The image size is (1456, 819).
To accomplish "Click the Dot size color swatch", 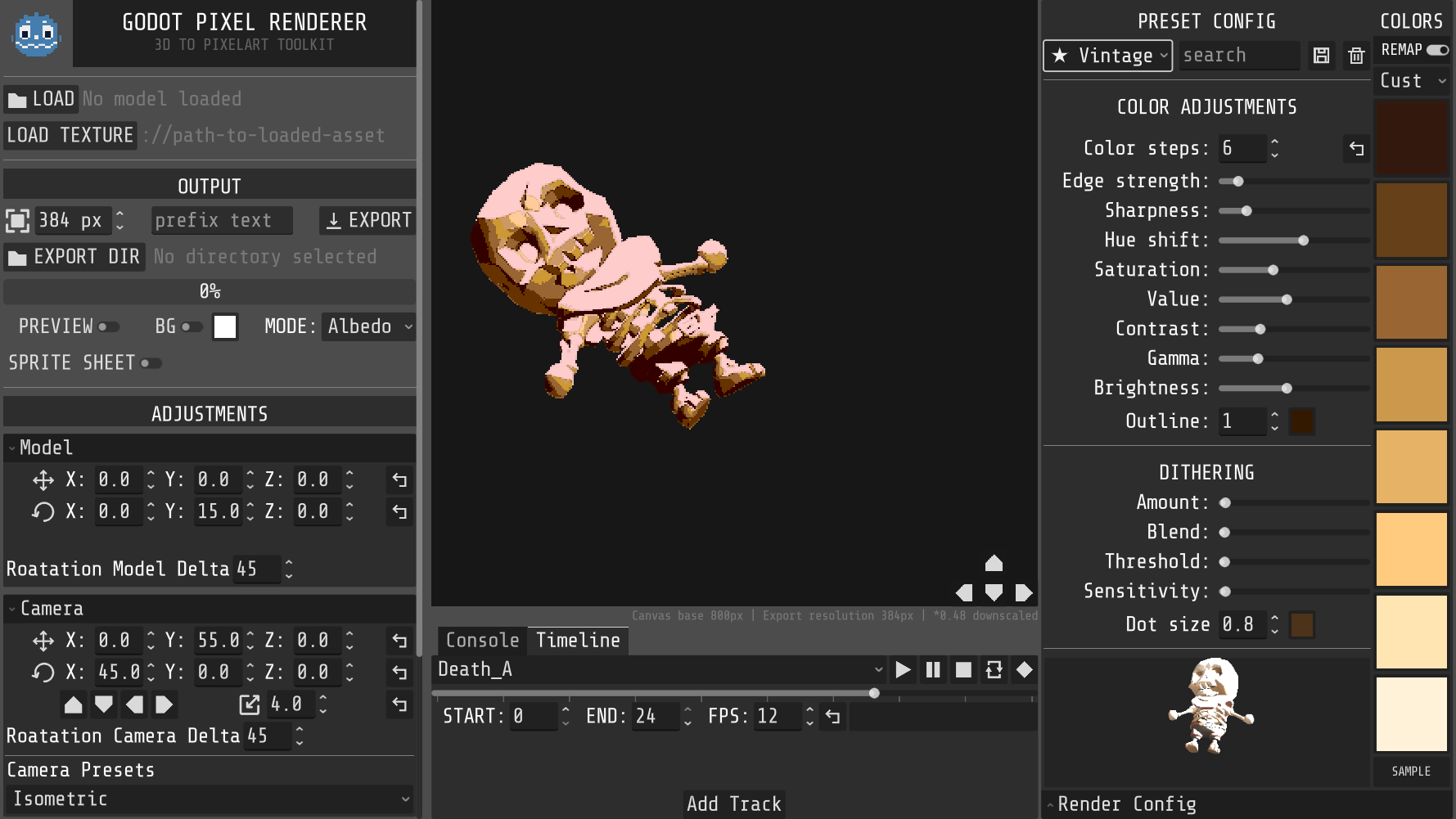I will click(1301, 625).
